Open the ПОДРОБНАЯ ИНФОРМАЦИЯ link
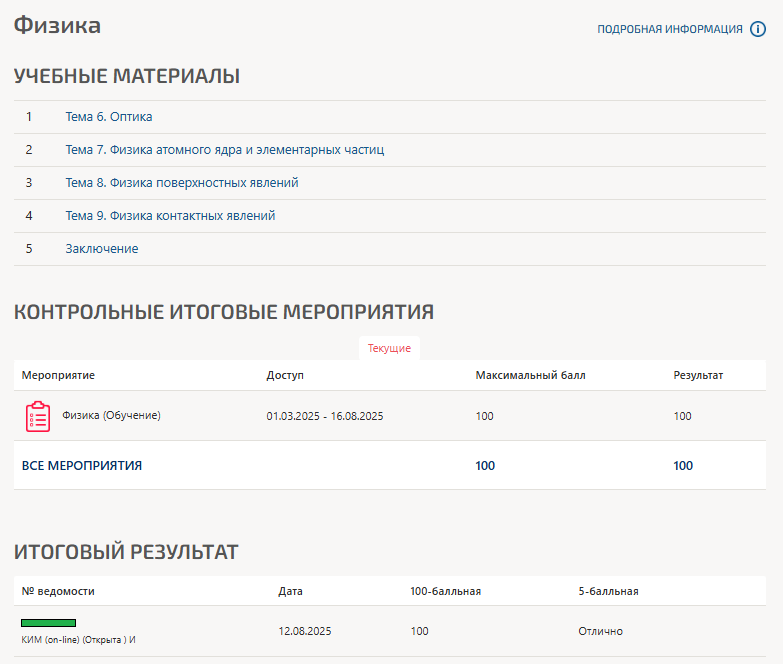783x664 pixels. click(x=669, y=29)
